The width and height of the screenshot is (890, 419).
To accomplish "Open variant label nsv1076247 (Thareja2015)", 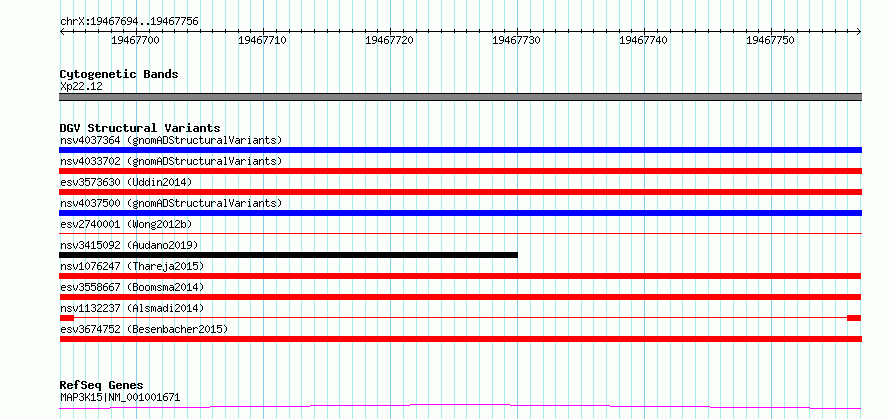I will tap(132, 266).
